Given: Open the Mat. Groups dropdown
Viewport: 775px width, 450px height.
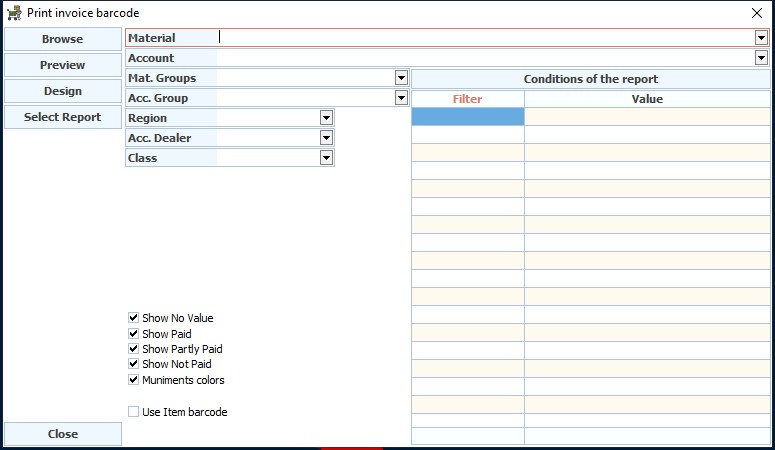Looking at the screenshot, I should pyautogui.click(x=401, y=78).
